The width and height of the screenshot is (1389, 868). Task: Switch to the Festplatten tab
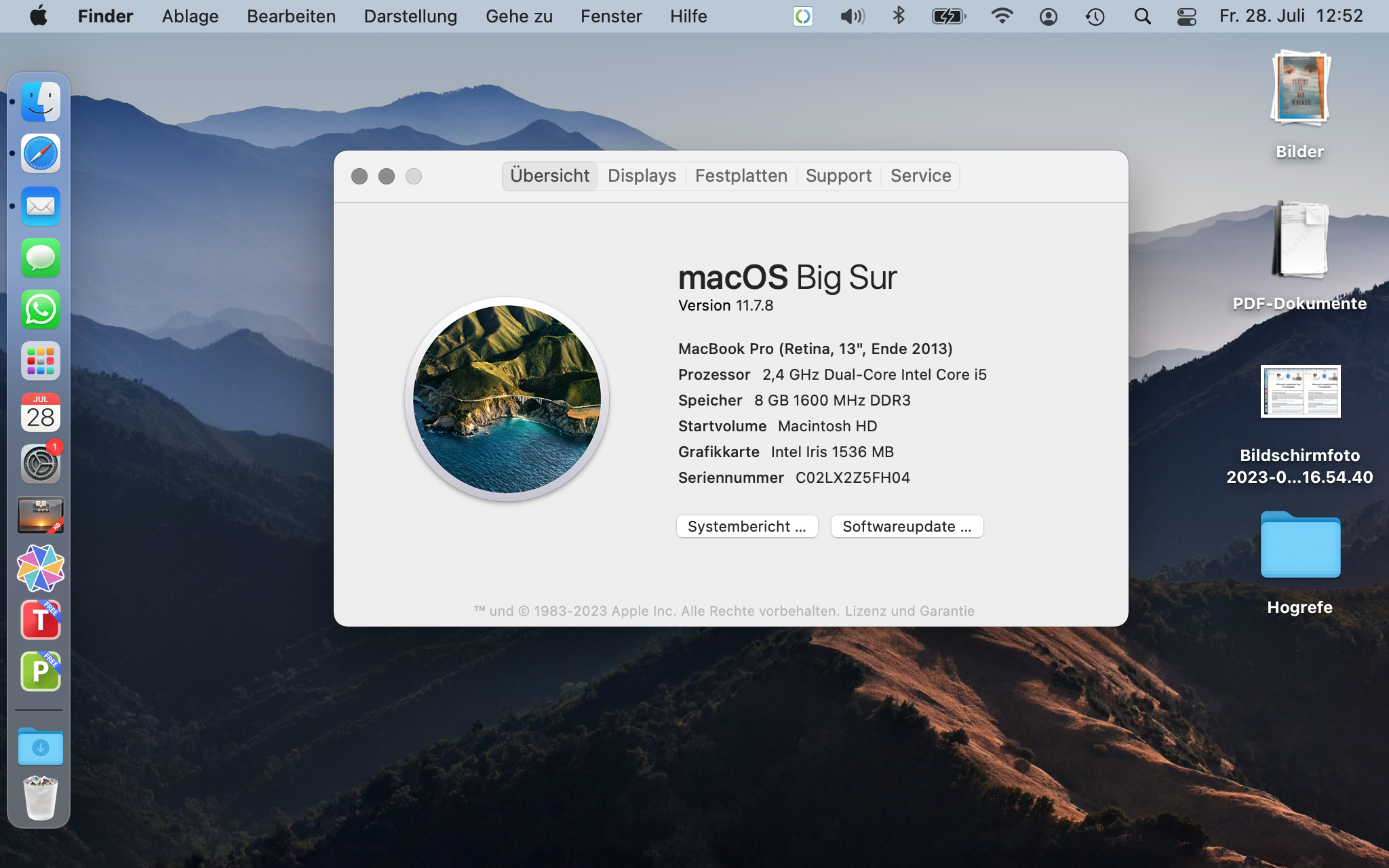741,176
